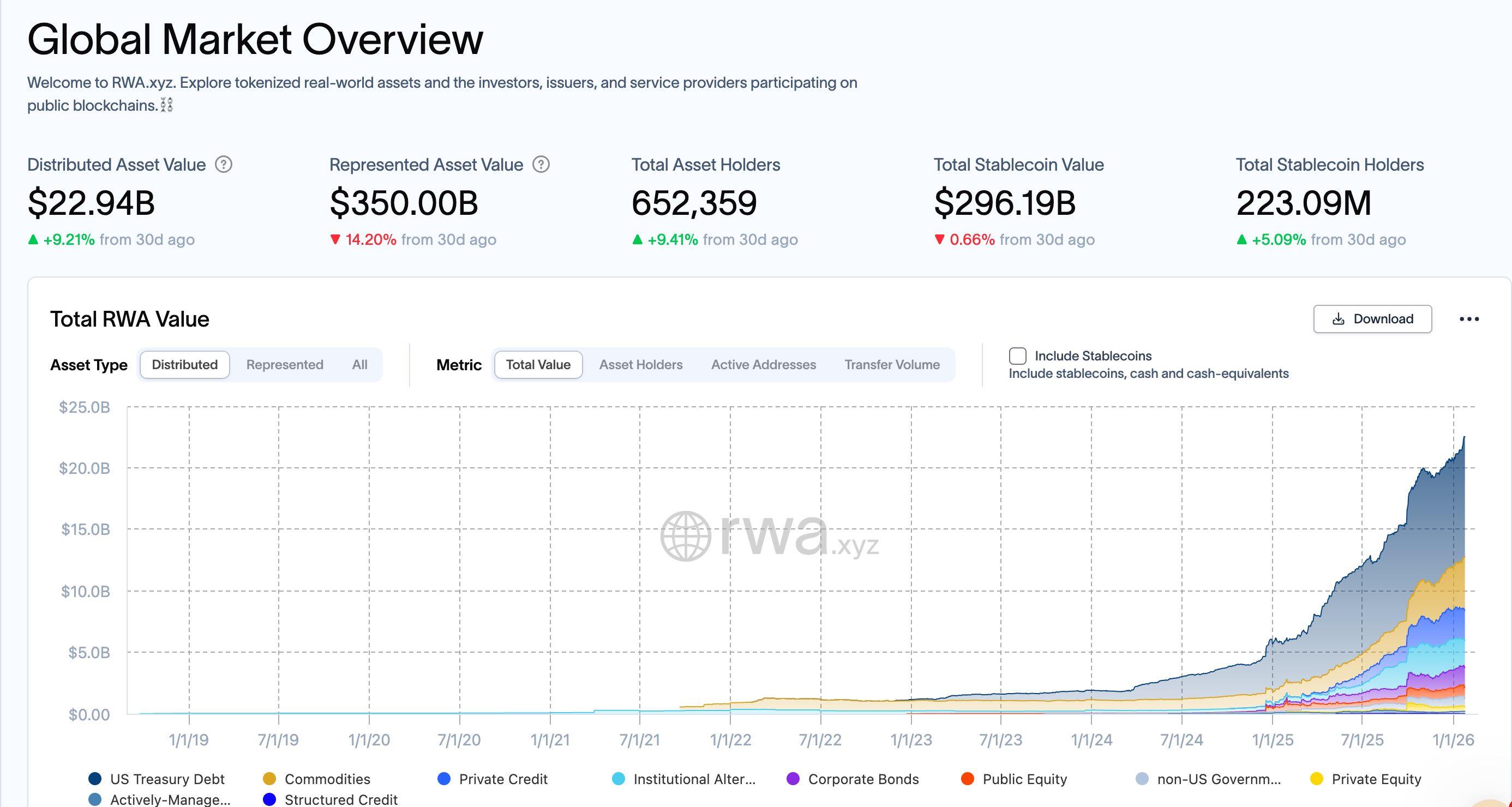Click the Corporate Bonds color swatch
This screenshot has width=1512, height=807.
click(x=794, y=779)
